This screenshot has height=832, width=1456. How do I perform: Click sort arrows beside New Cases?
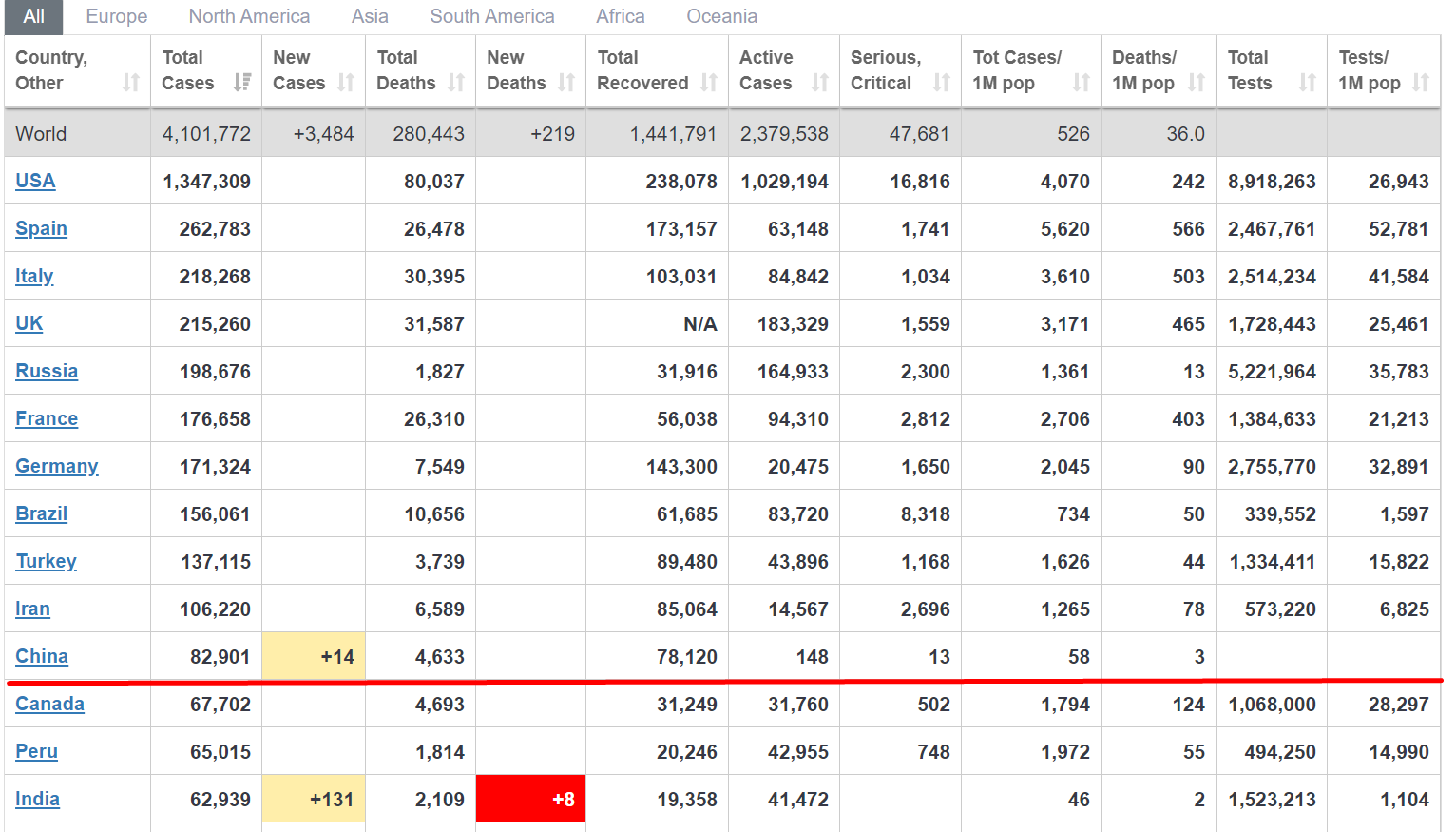click(346, 83)
